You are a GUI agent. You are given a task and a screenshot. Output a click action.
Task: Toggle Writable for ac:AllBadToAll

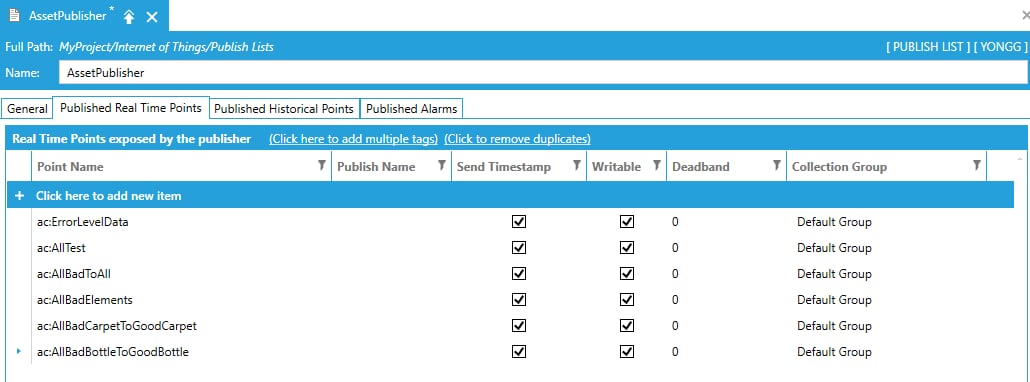pos(627,274)
